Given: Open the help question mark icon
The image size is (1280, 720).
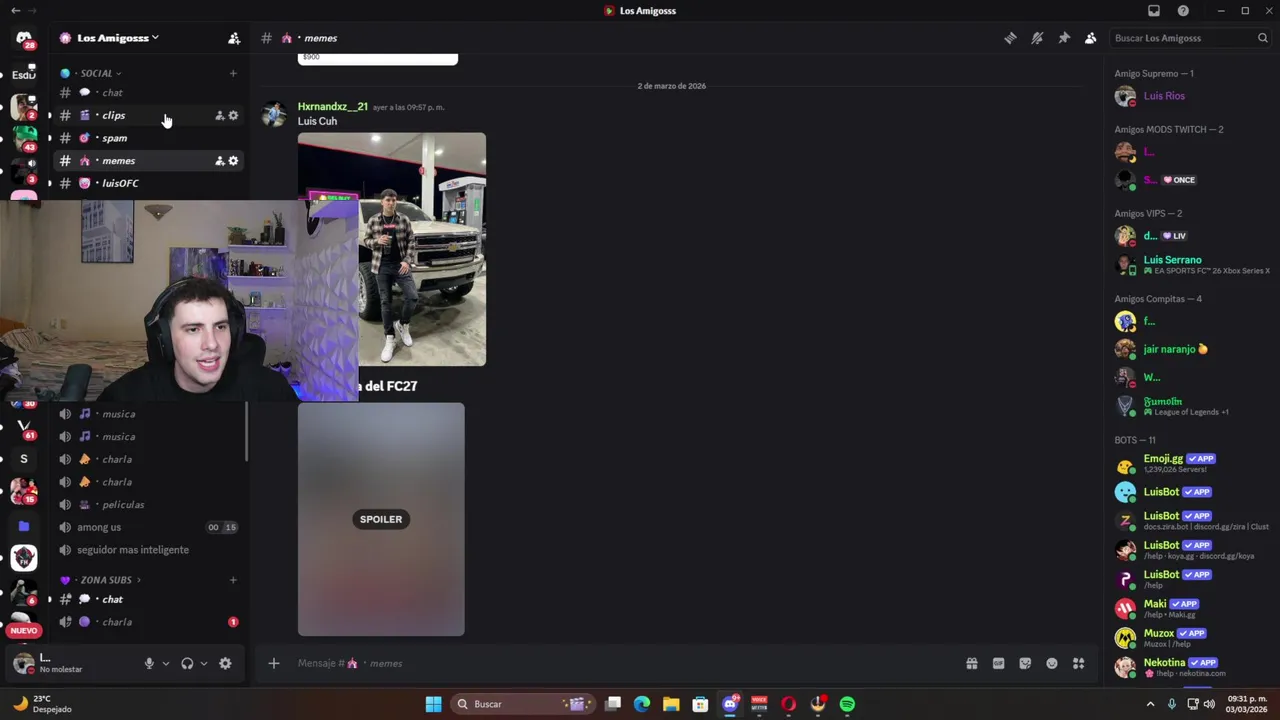Looking at the screenshot, I should click(x=1184, y=11).
